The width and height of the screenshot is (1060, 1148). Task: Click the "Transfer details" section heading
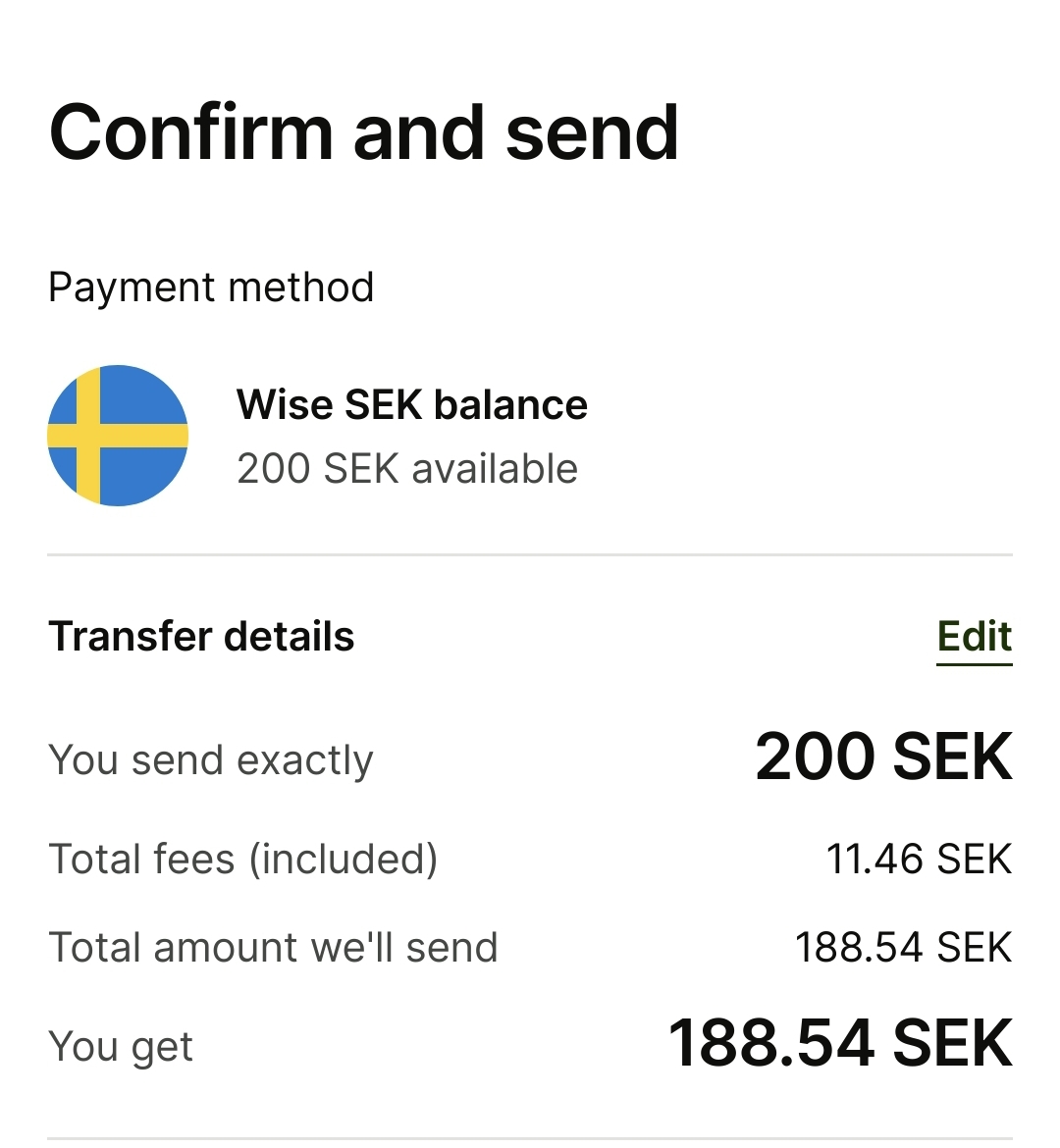(201, 637)
